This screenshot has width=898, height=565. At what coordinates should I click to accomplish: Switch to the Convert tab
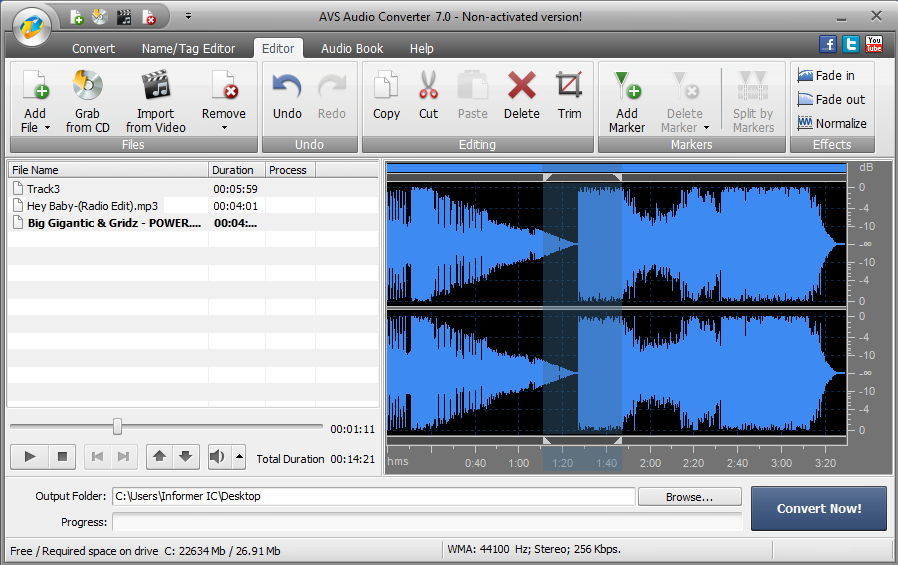pos(93,49)
